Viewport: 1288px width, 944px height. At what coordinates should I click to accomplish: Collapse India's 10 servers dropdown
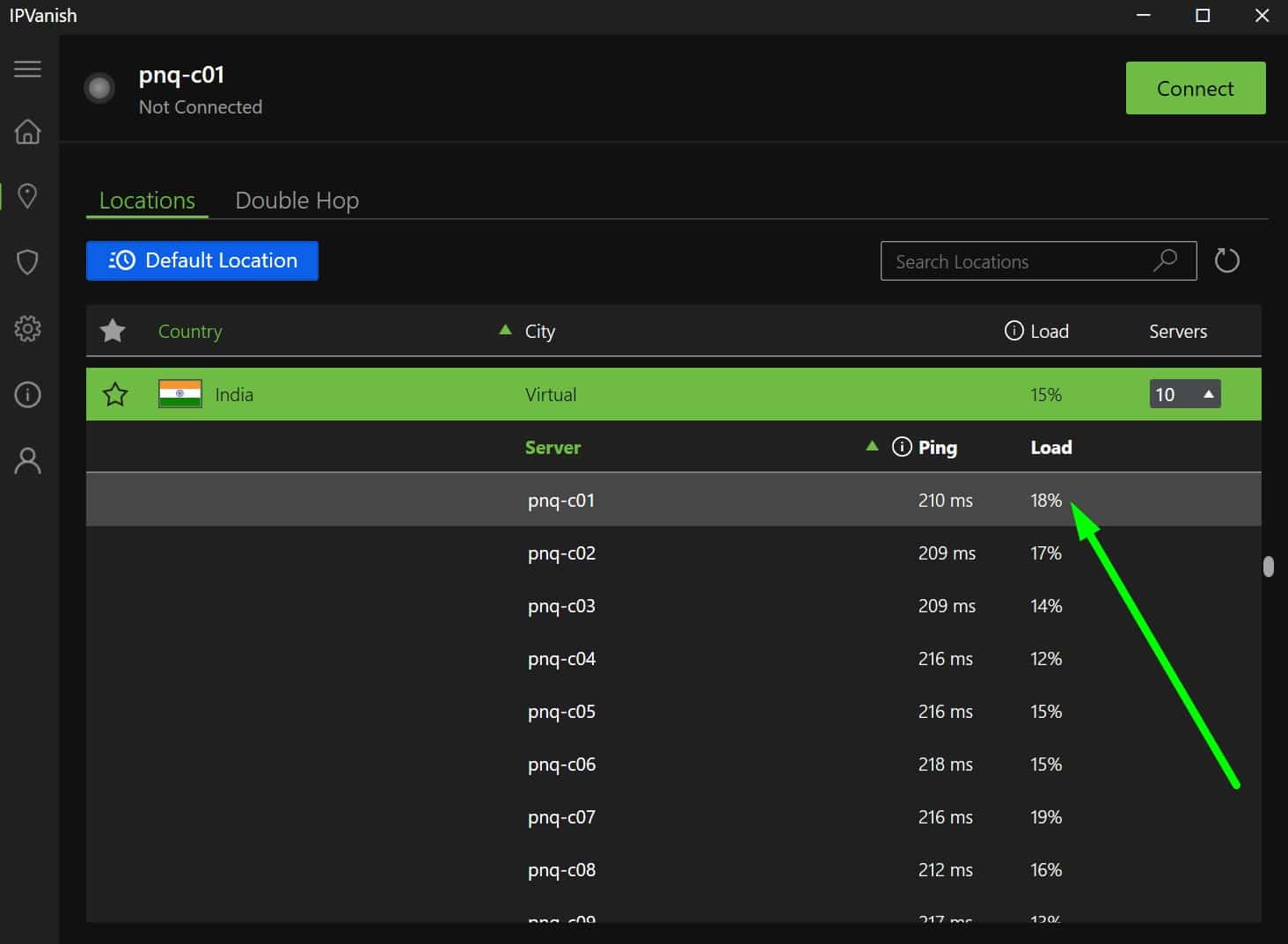[1184, 394]
